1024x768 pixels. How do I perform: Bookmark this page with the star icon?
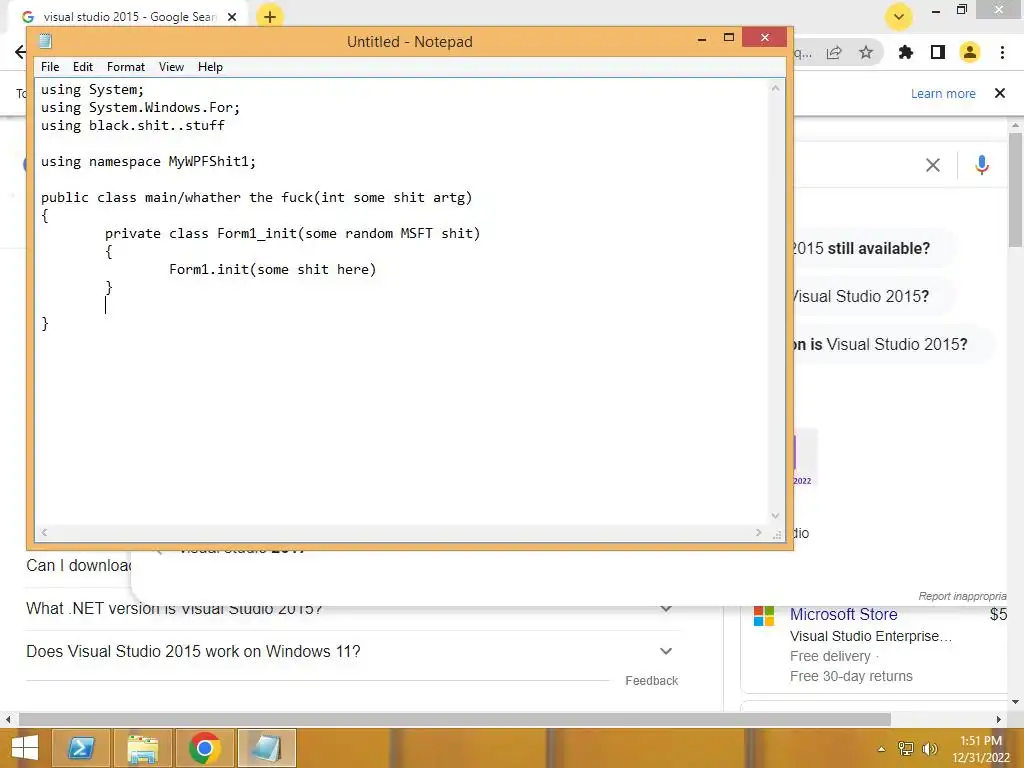pos(865,52)
